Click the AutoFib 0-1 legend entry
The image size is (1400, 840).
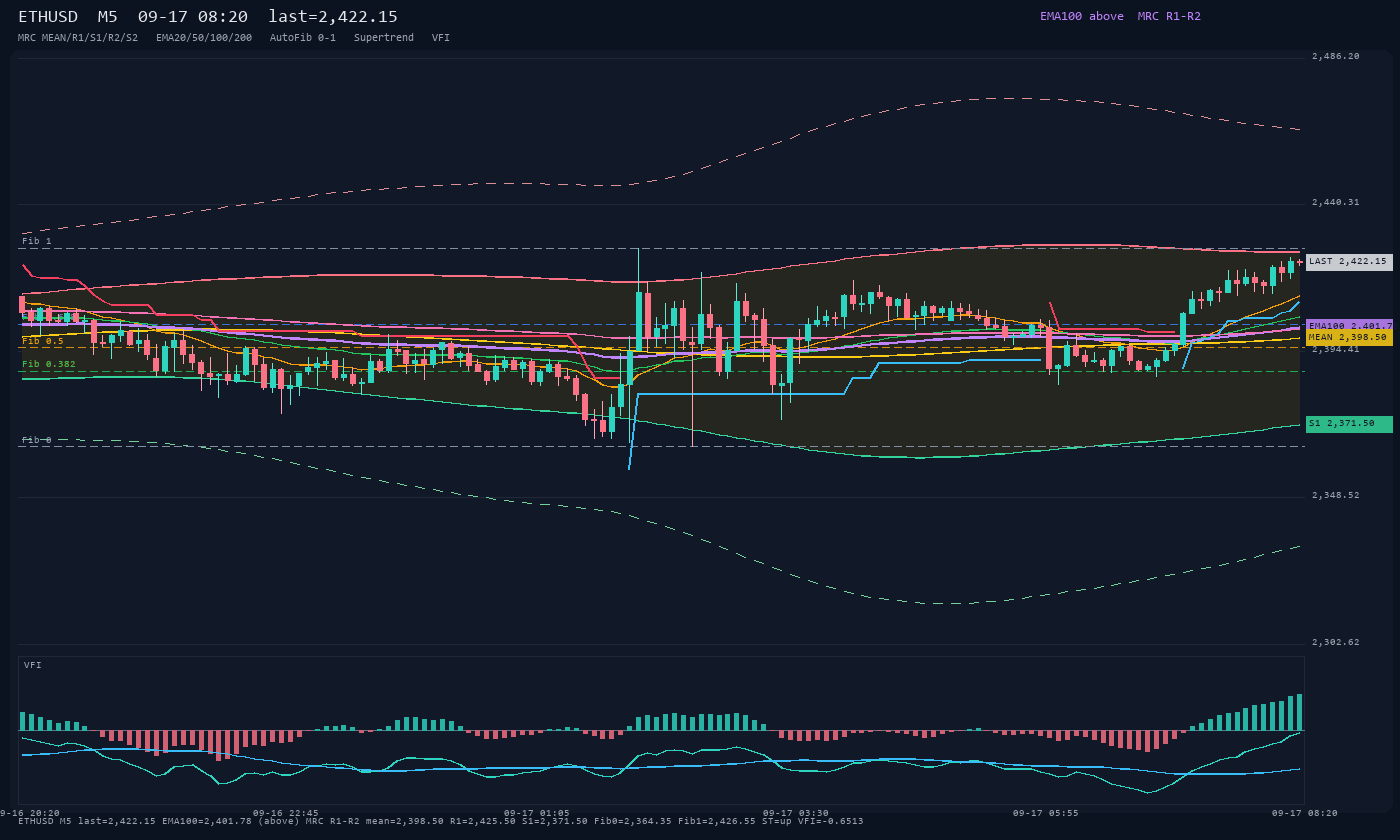pos(303,38)
